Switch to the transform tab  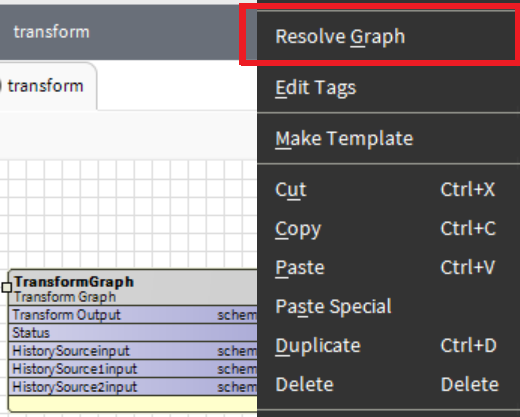(x=46, y=86)
